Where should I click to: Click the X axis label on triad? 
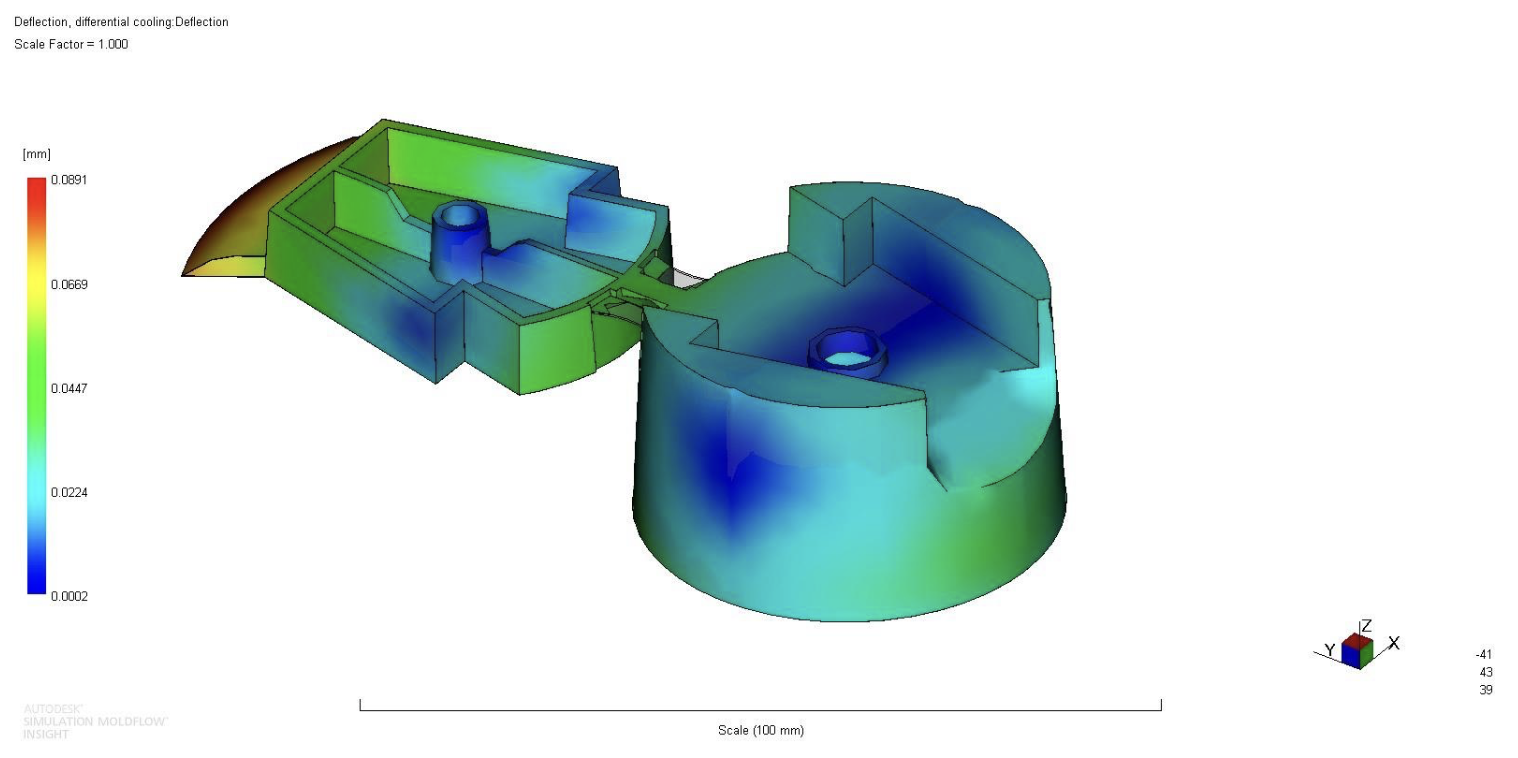pyautogui.click(x=1394, y=643)
